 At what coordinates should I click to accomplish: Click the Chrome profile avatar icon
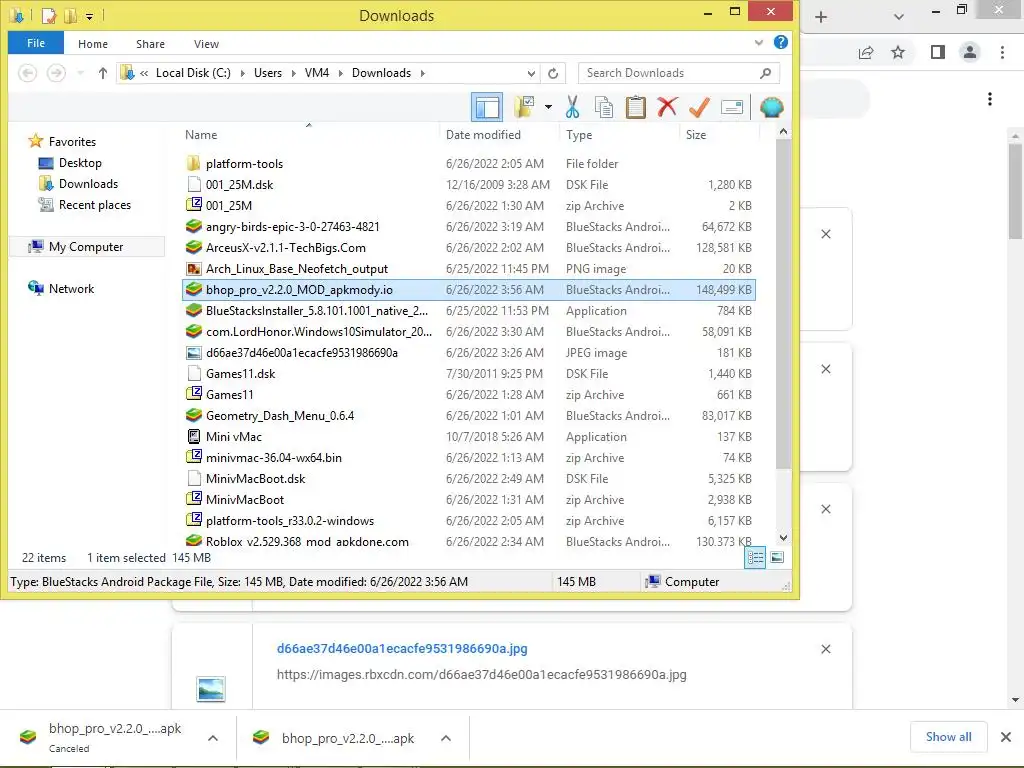pyautogui.click(x=970, y=52)
